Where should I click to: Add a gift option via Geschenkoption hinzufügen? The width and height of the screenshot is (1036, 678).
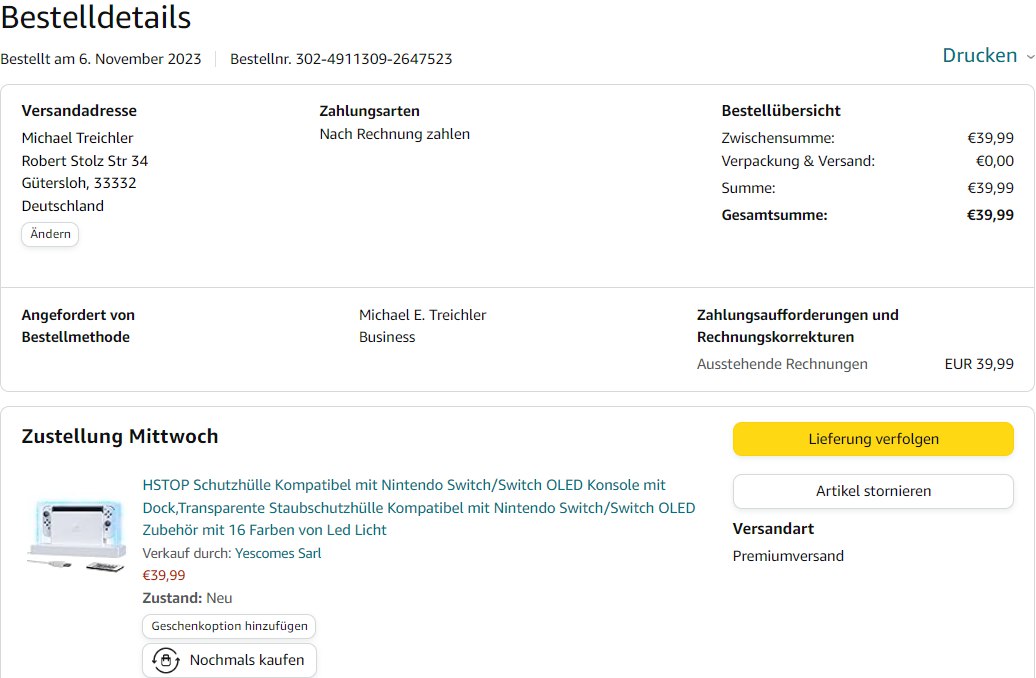click(x=229, y=626)
